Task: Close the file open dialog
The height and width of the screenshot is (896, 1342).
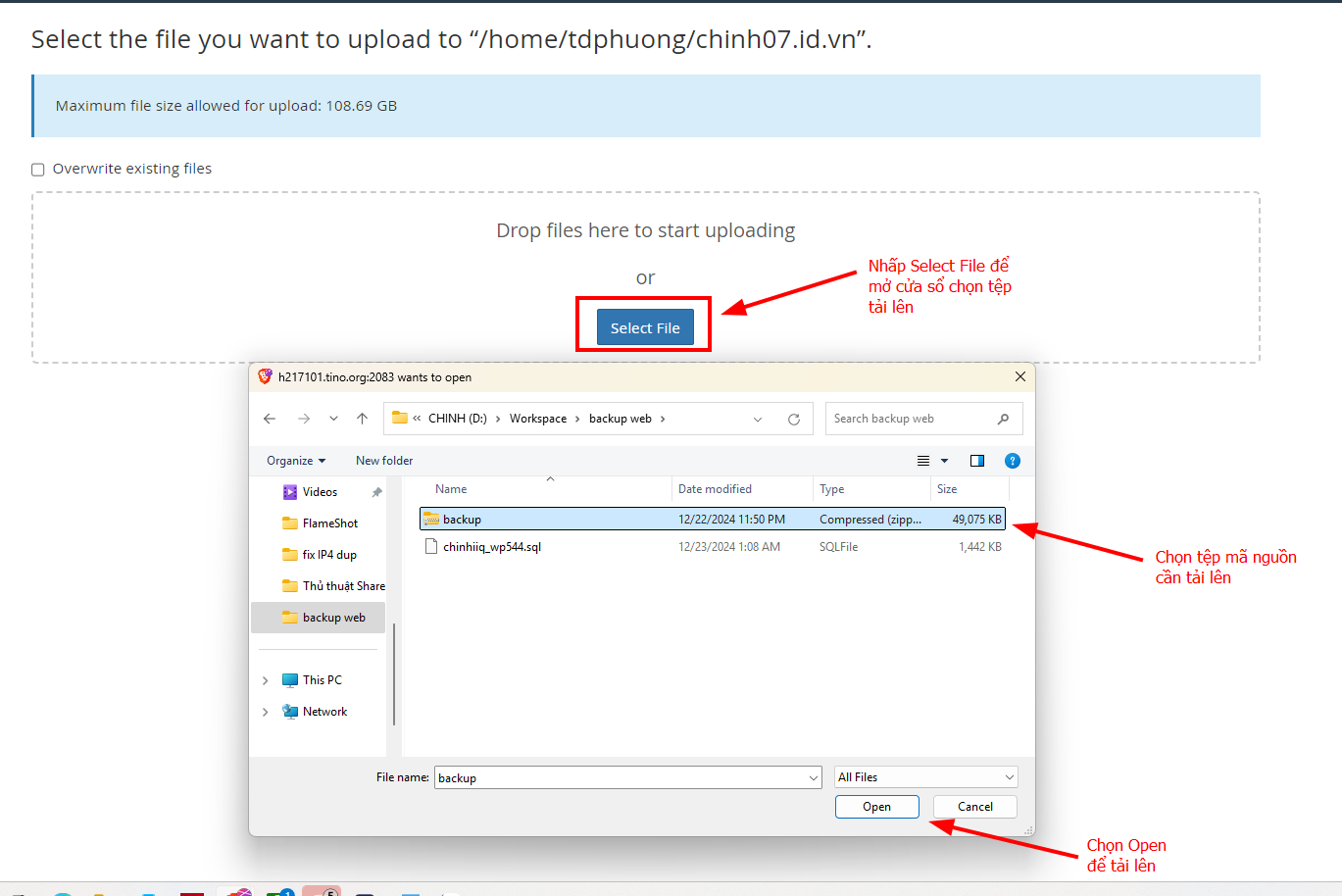Action: pos(1019,376)
